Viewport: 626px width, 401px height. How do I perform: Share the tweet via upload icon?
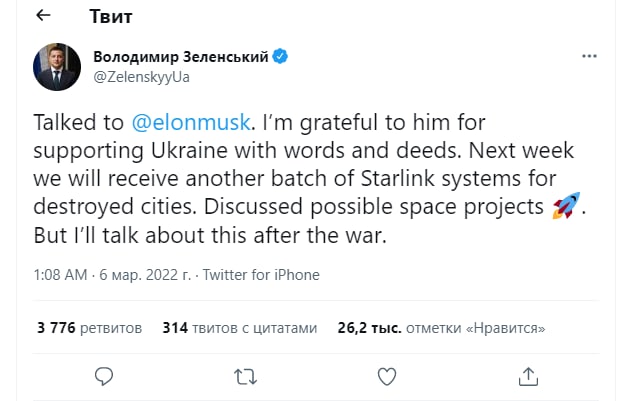528,376
